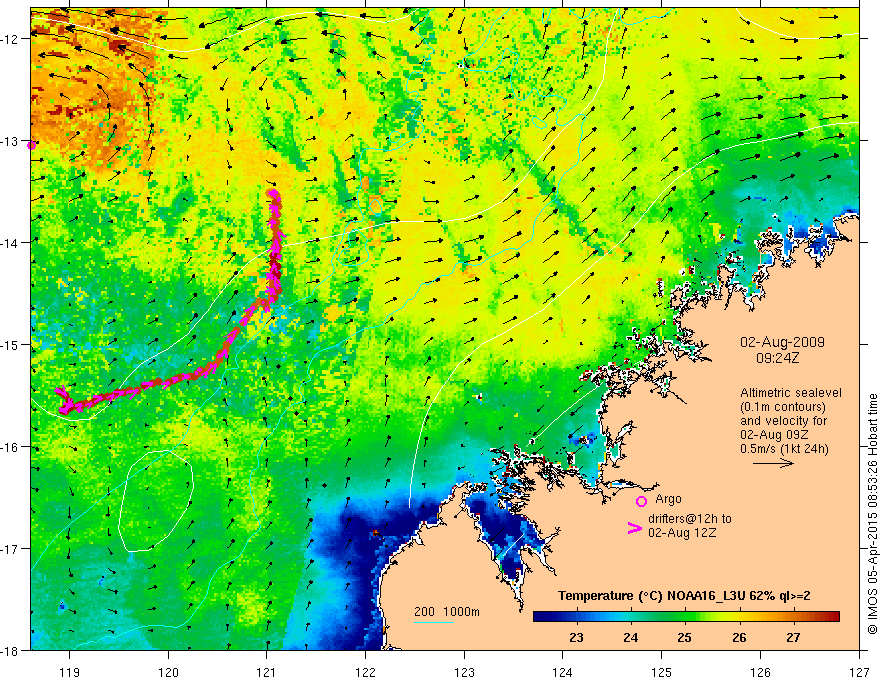Click the colorbar tick label 26

coord(739,638)
